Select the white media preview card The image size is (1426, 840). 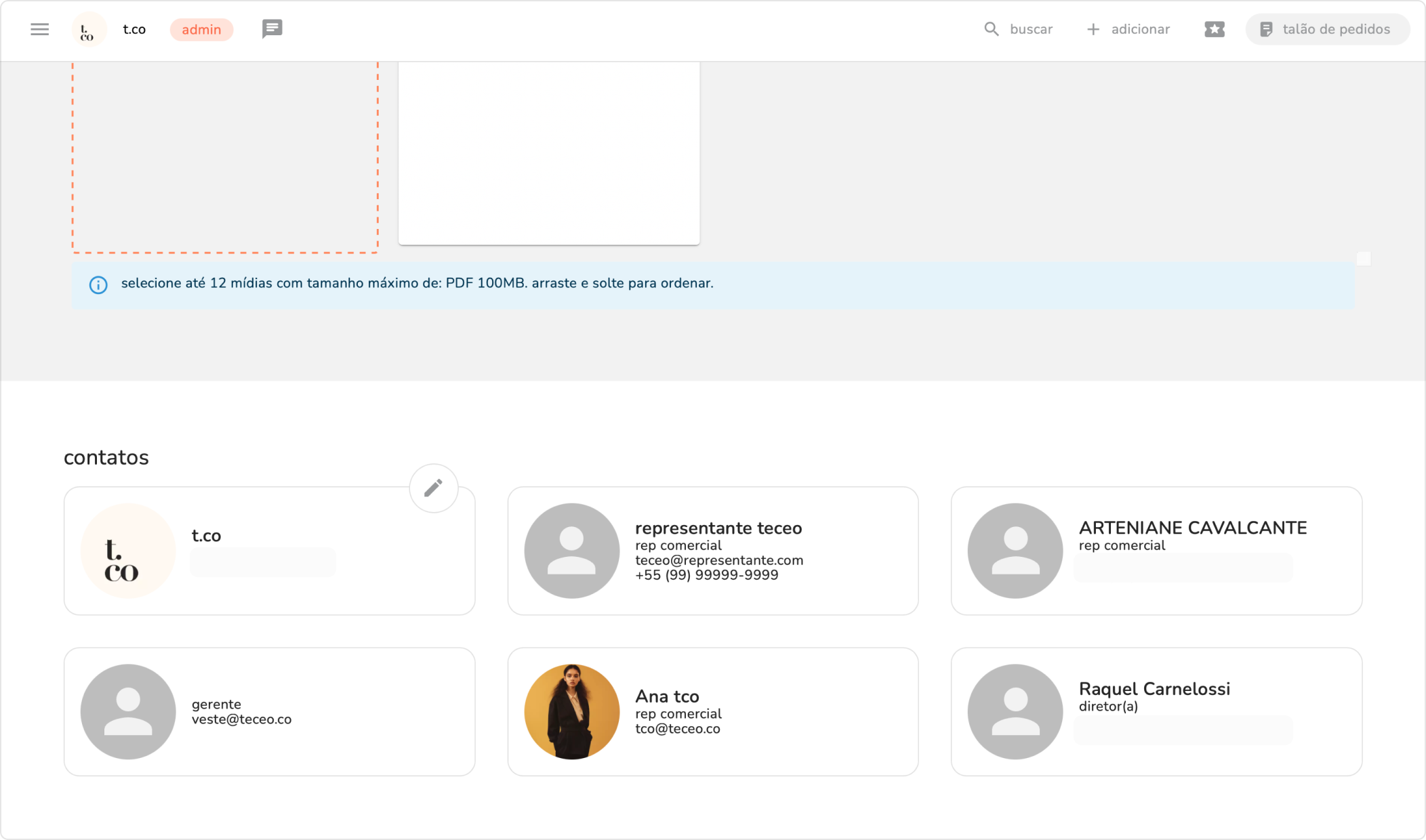click(548, 153)
